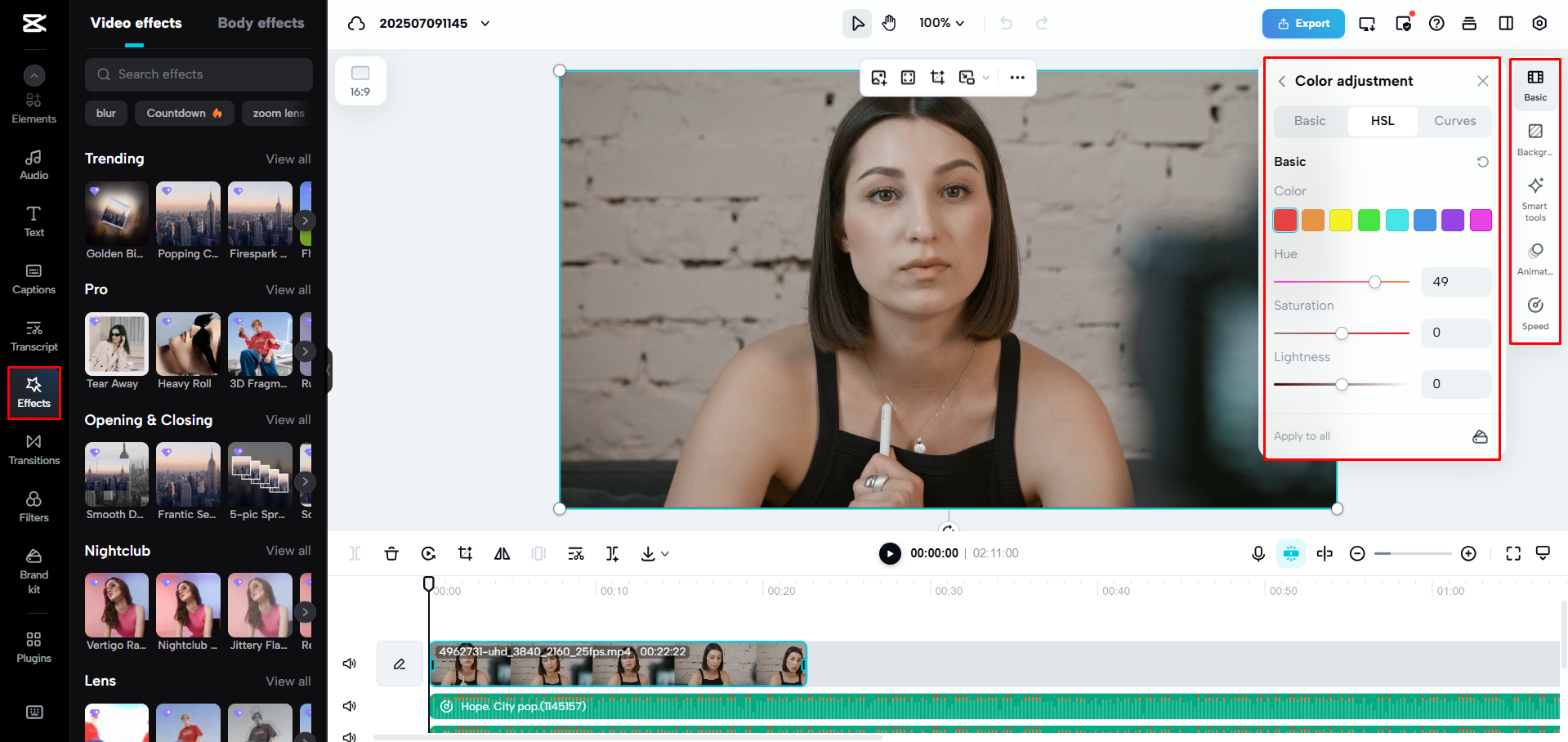Open the Text panel in sidebar
This screenshot has width=1568, height=742.
pos(34,220)
